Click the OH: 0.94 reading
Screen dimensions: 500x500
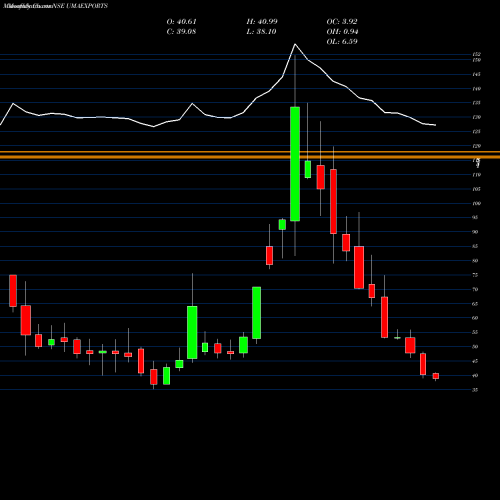342,32
